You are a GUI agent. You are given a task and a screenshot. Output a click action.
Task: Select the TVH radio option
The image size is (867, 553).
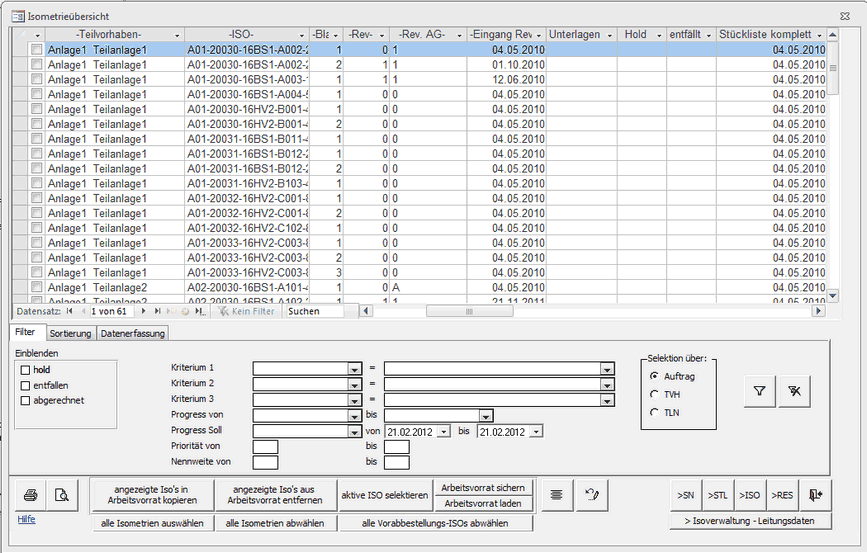tap(655, 394)
